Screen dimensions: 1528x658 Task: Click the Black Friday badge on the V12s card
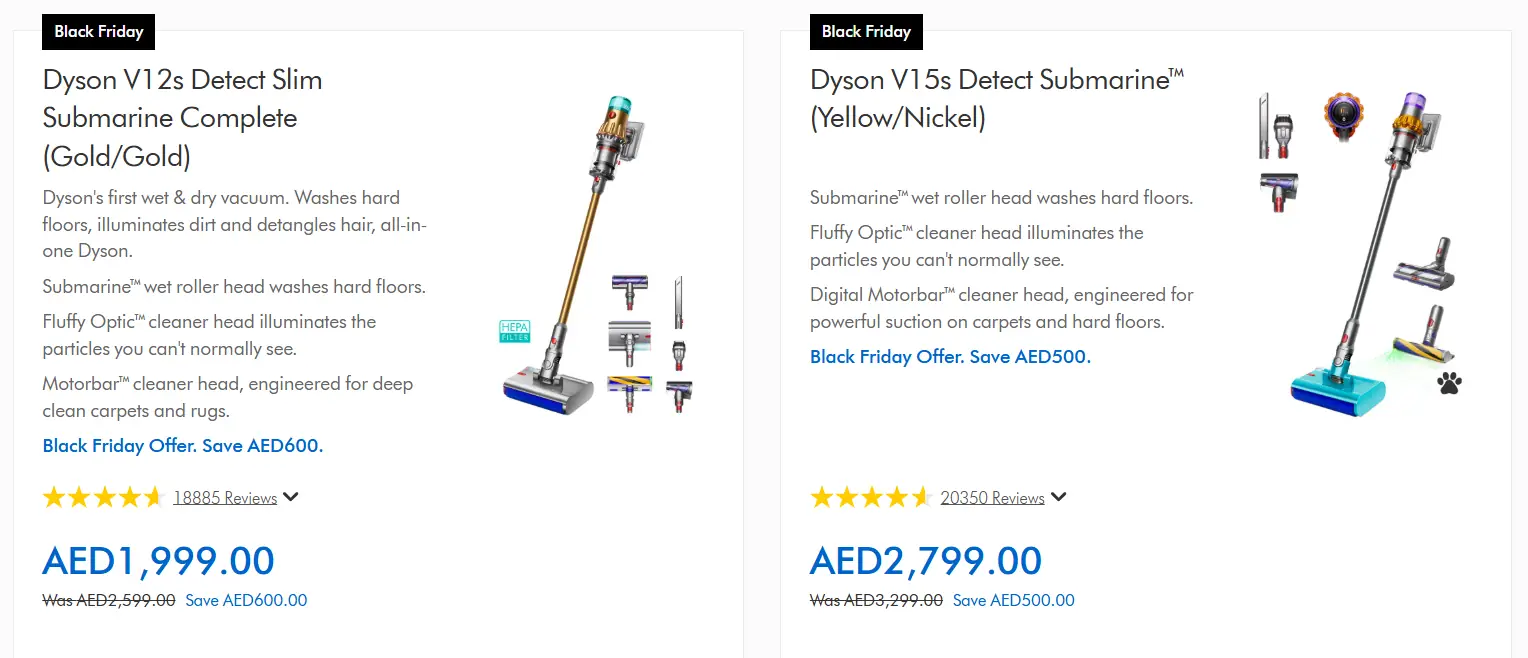[98, 31]
